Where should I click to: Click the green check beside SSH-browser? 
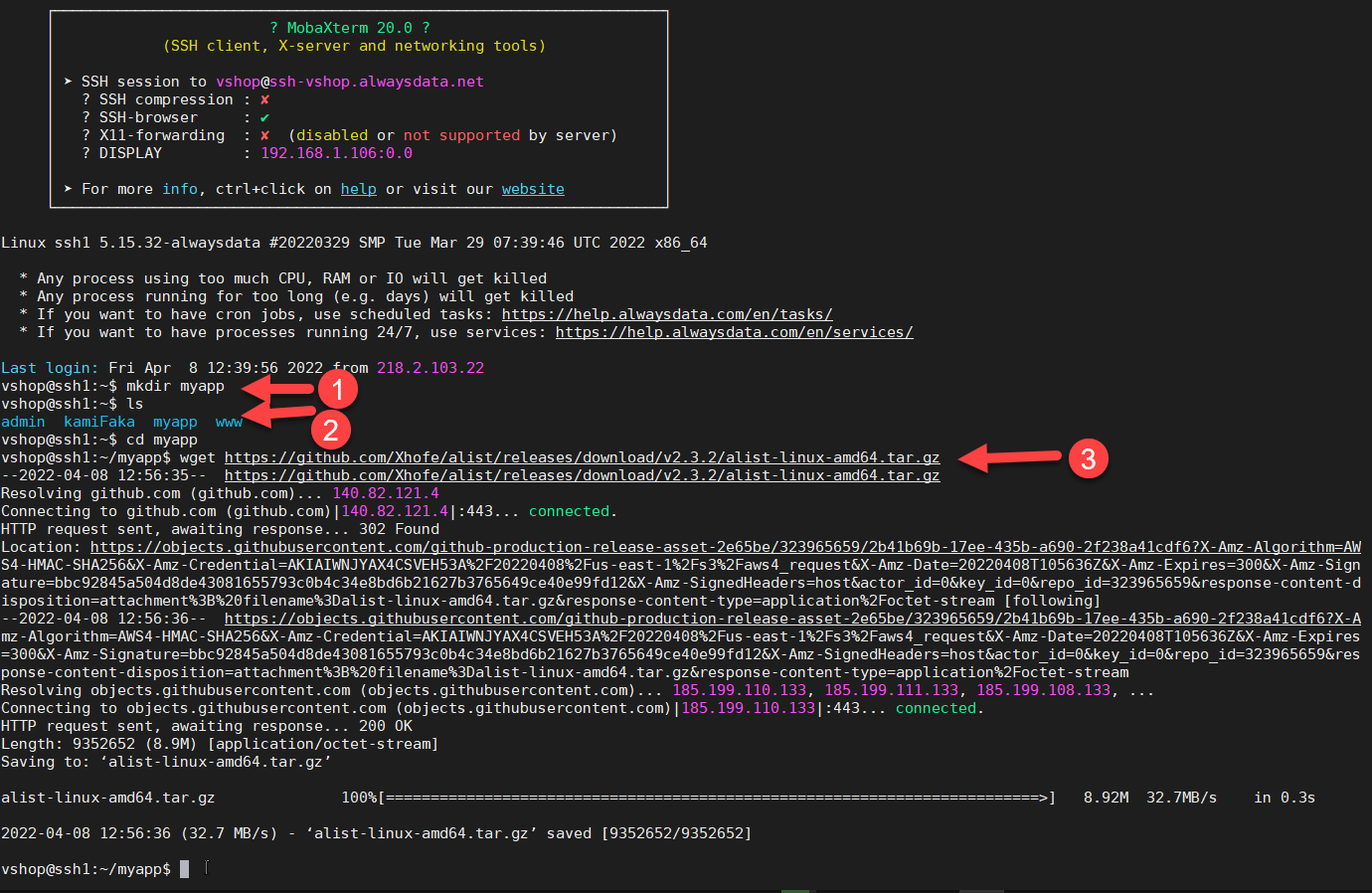click(264, 117)
